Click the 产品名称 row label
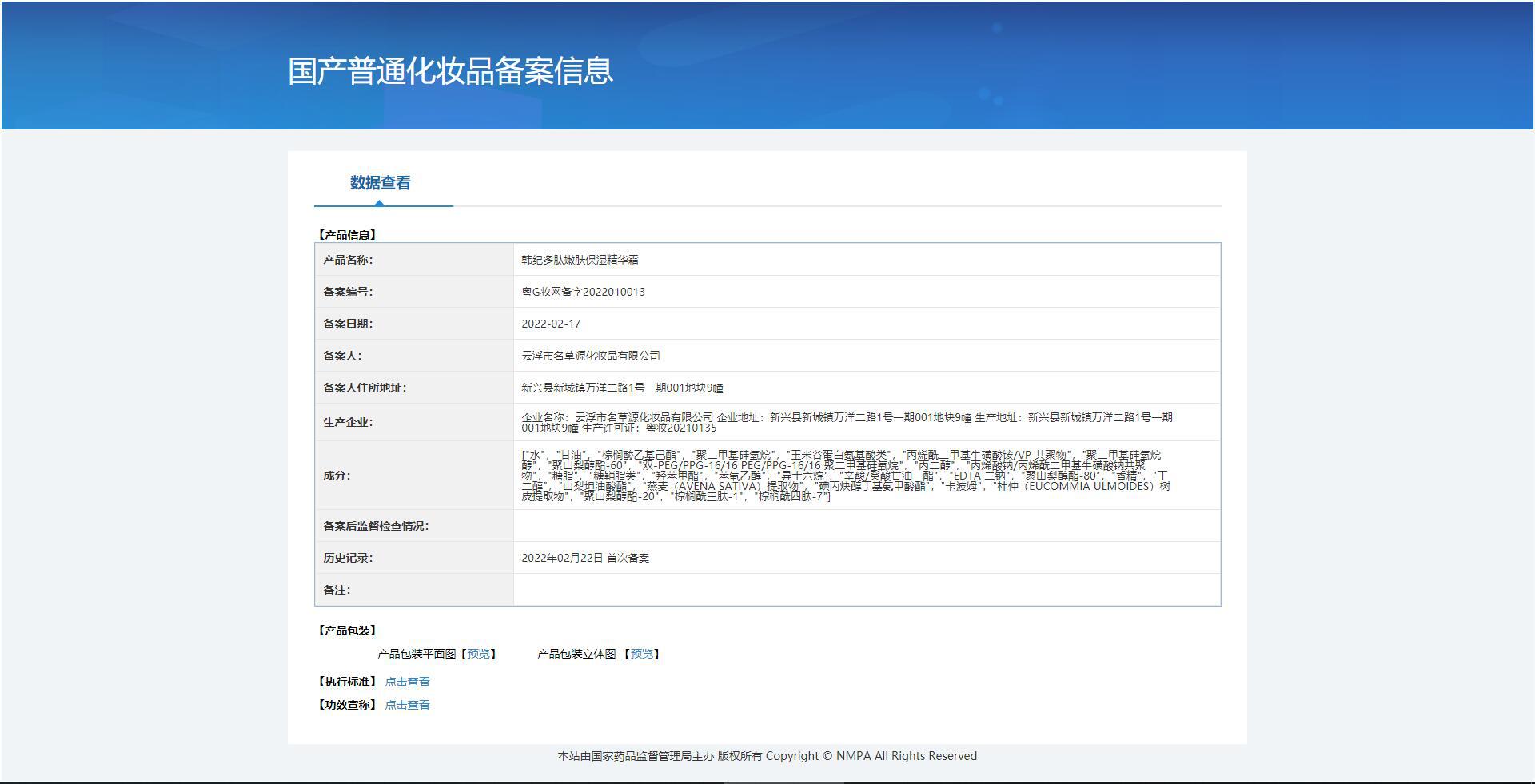 (x=348, y=260)
